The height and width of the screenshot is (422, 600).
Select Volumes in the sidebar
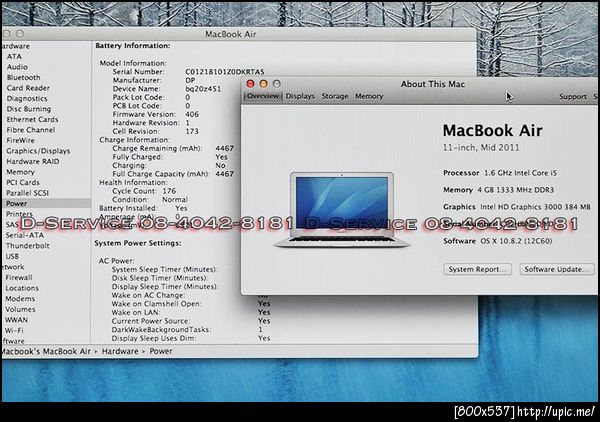click(20, 309)
